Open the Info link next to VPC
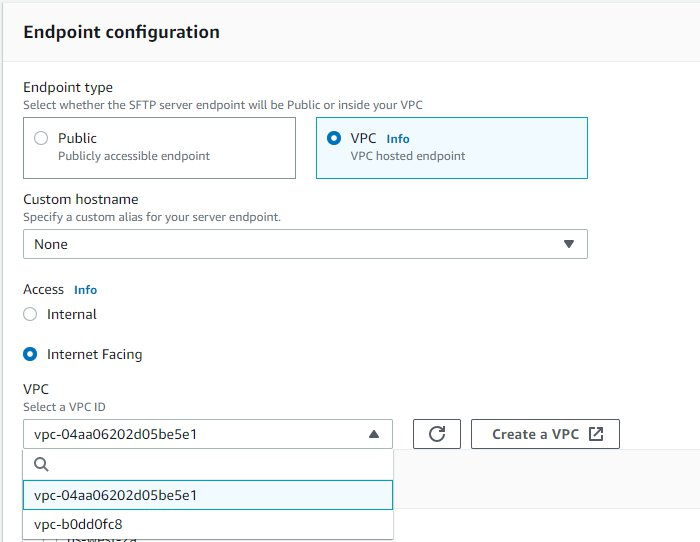The width and height of the screenshot is (700, 542). pyautogui.click(x=398, y=139)
